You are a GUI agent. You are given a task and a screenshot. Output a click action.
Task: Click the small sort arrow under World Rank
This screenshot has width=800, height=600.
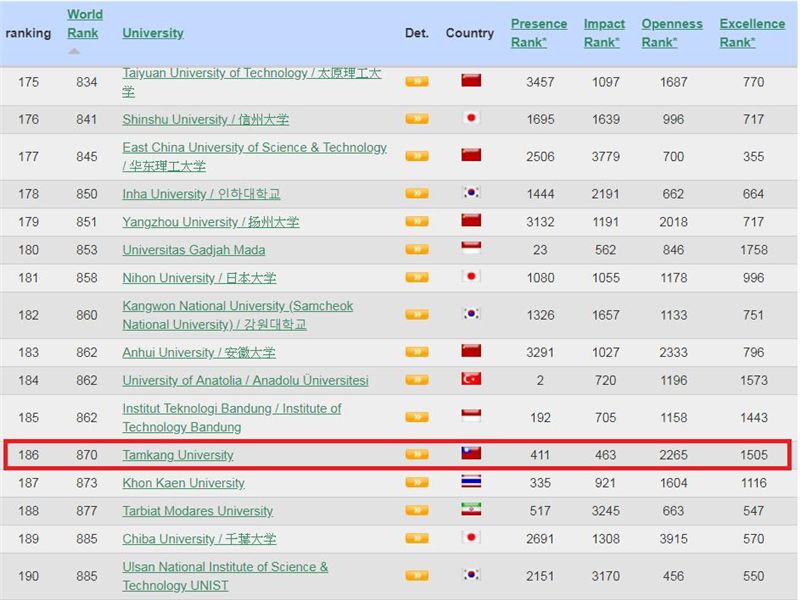coord(74,52)
